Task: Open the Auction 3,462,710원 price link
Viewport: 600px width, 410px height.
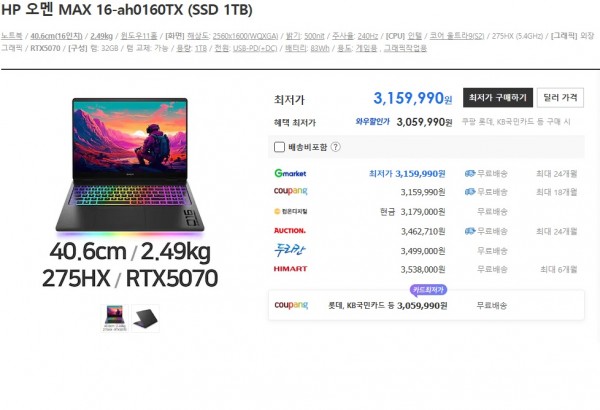Action: [423, 231]
